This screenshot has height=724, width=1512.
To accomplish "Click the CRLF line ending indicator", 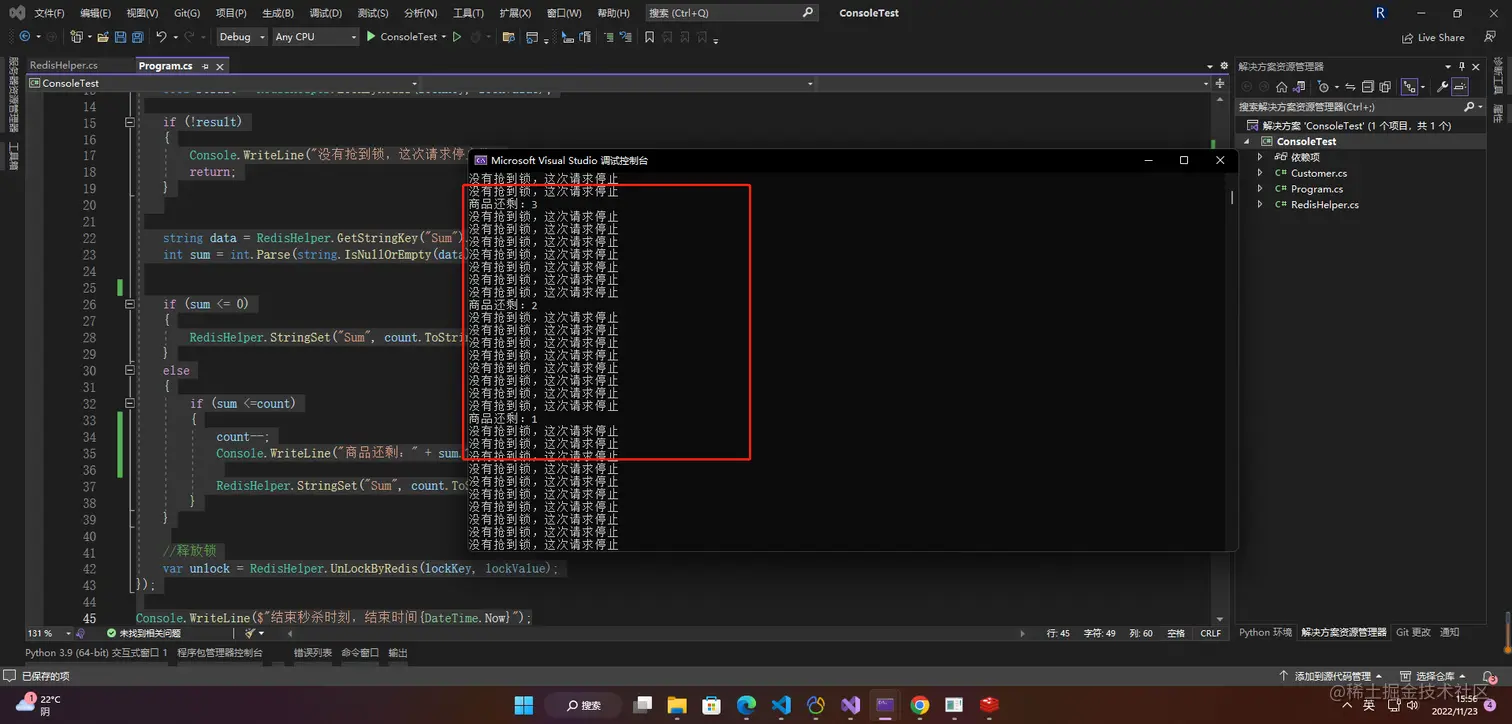I will click(x=1210, y=633).
